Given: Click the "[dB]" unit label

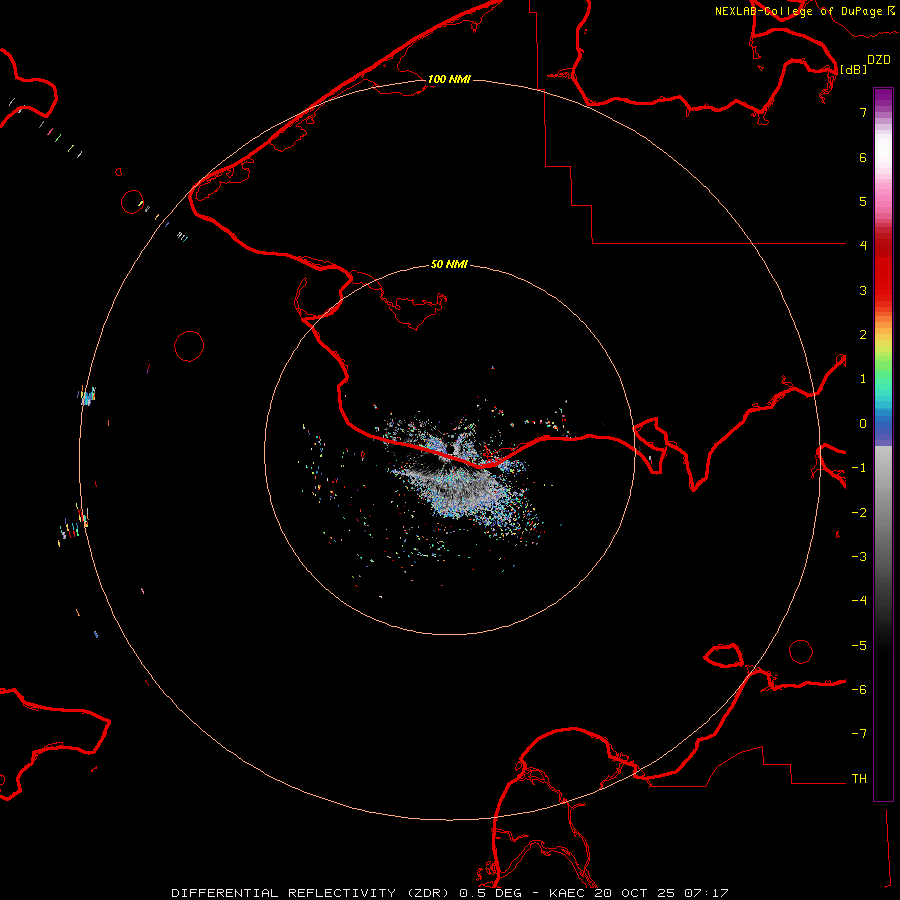Looking at the screenshot, I should [853, 69].
